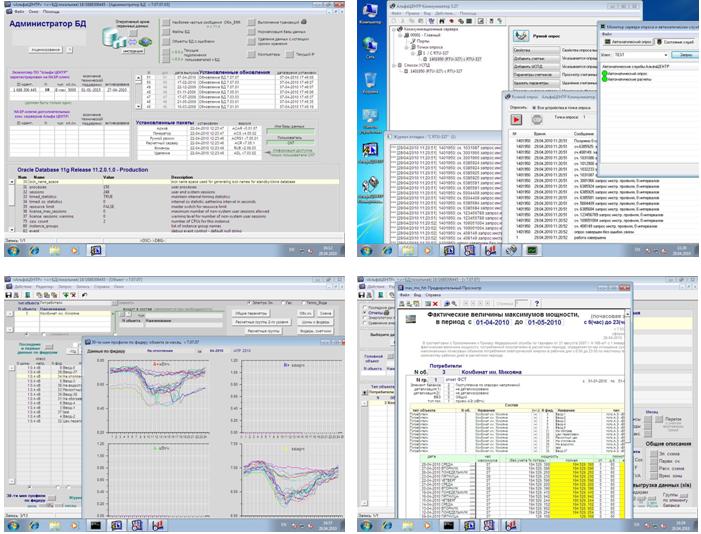This screenshot has height=534, width=701.
Task: Click media player icon in top-right screenshot taskbar
Action: click(x=427, y=250)
